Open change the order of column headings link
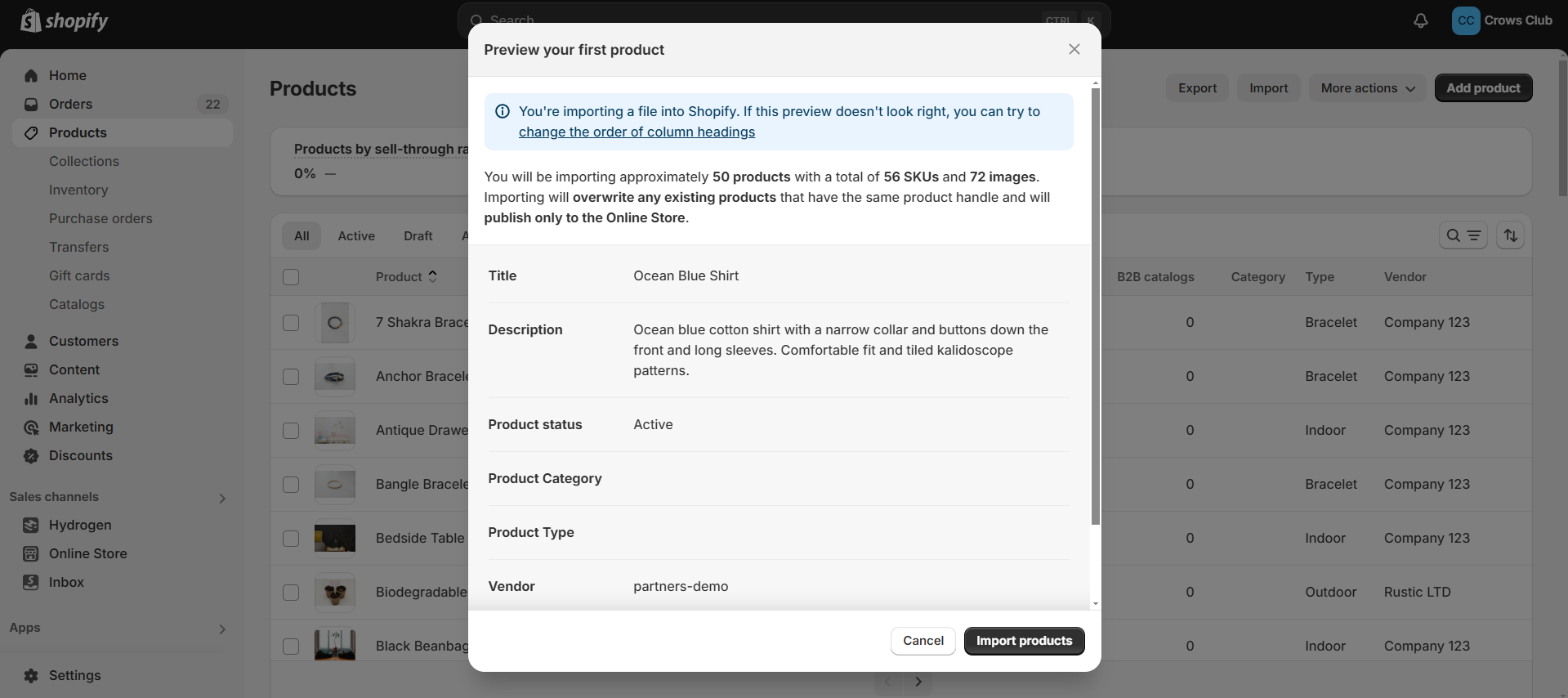1568x698 pixels. (x=637, y=132)
